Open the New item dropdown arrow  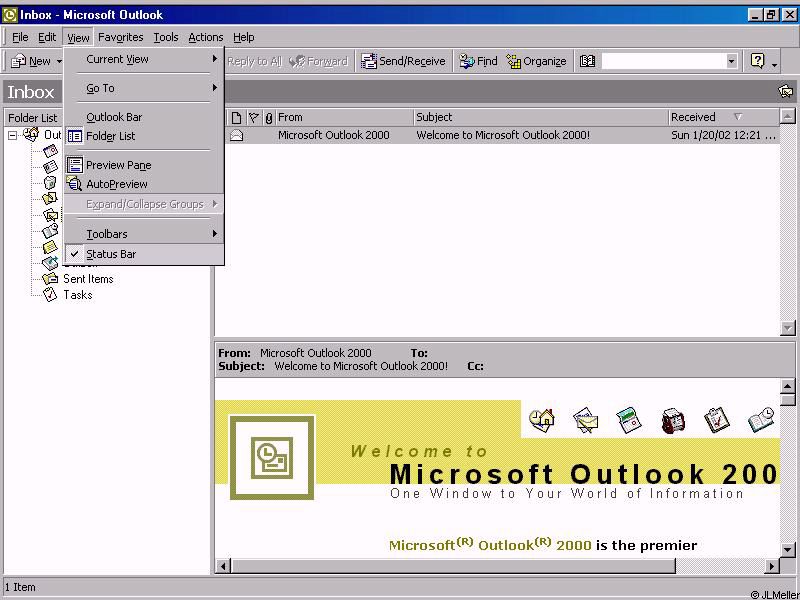(x=58, y=62)
